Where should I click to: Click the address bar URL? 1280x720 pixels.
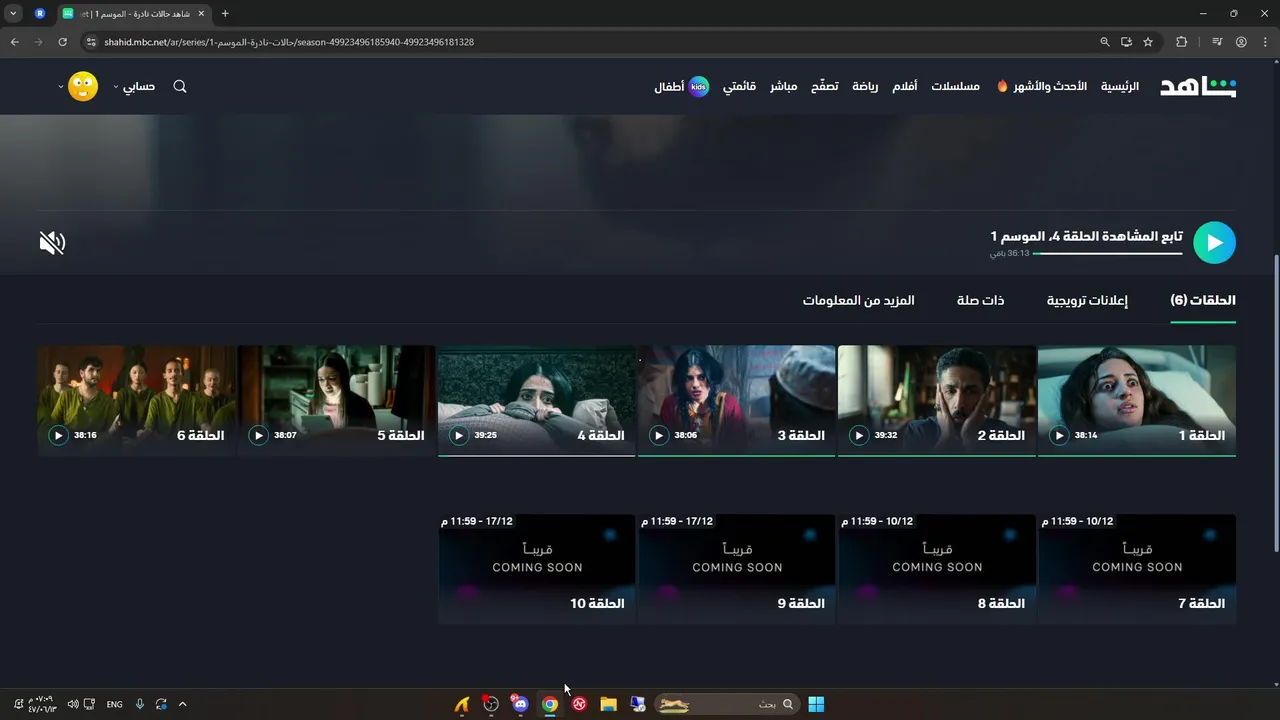coord(289,42)
